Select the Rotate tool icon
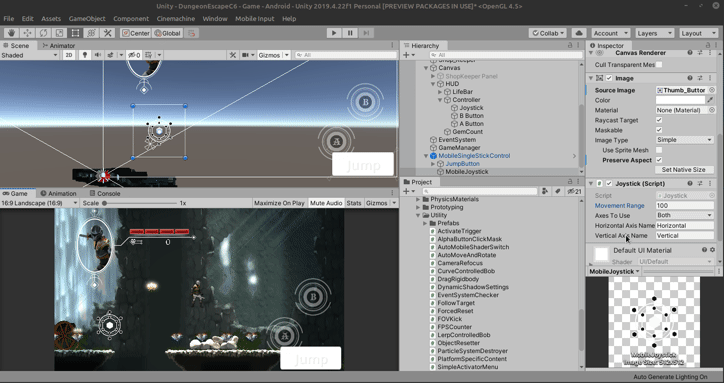The height and width of the screenshot is (383, 724). pos(43,33)
